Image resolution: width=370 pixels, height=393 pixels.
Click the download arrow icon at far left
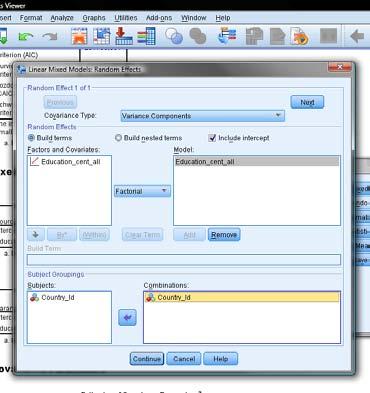(3, 36)
